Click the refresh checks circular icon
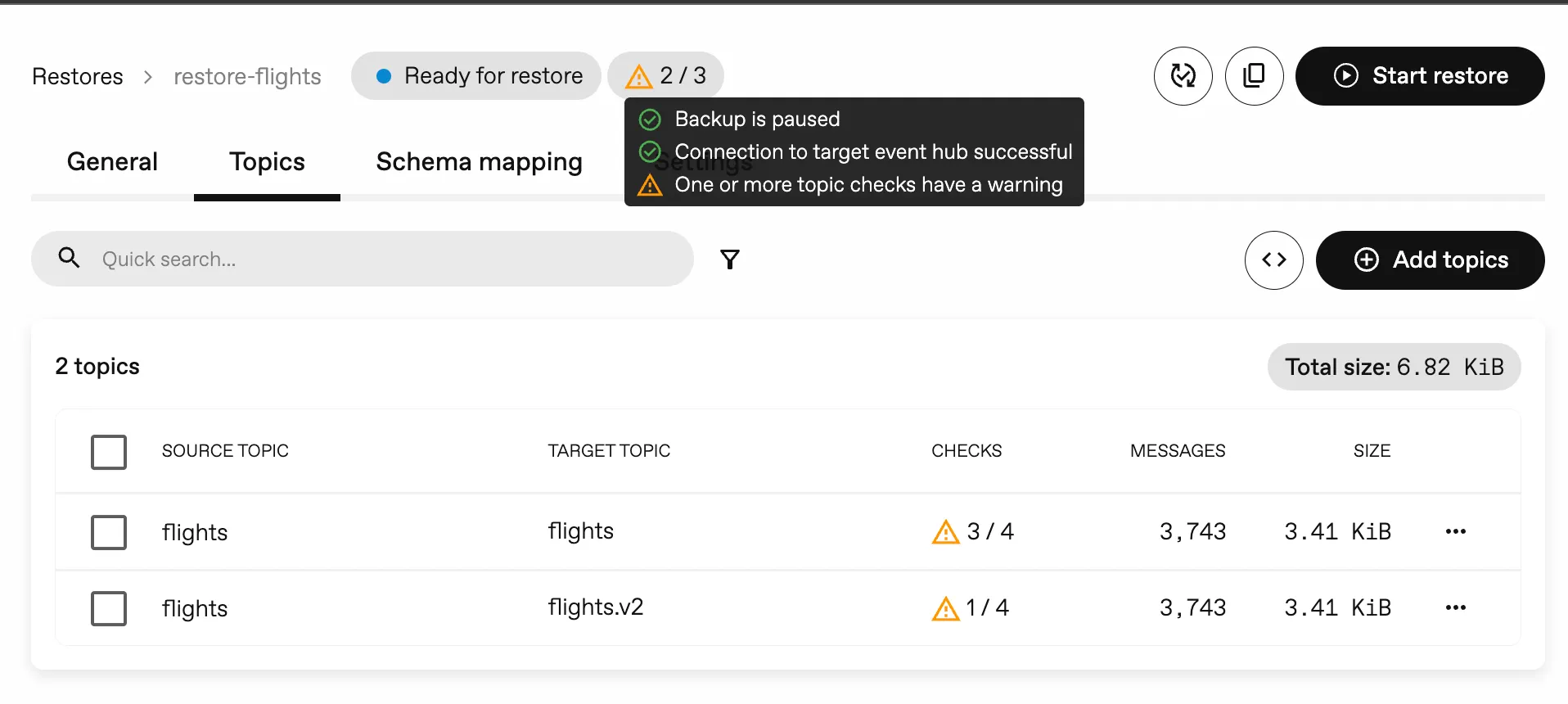The width and height of the screenshot is (1568, 704). [1183, 76]
